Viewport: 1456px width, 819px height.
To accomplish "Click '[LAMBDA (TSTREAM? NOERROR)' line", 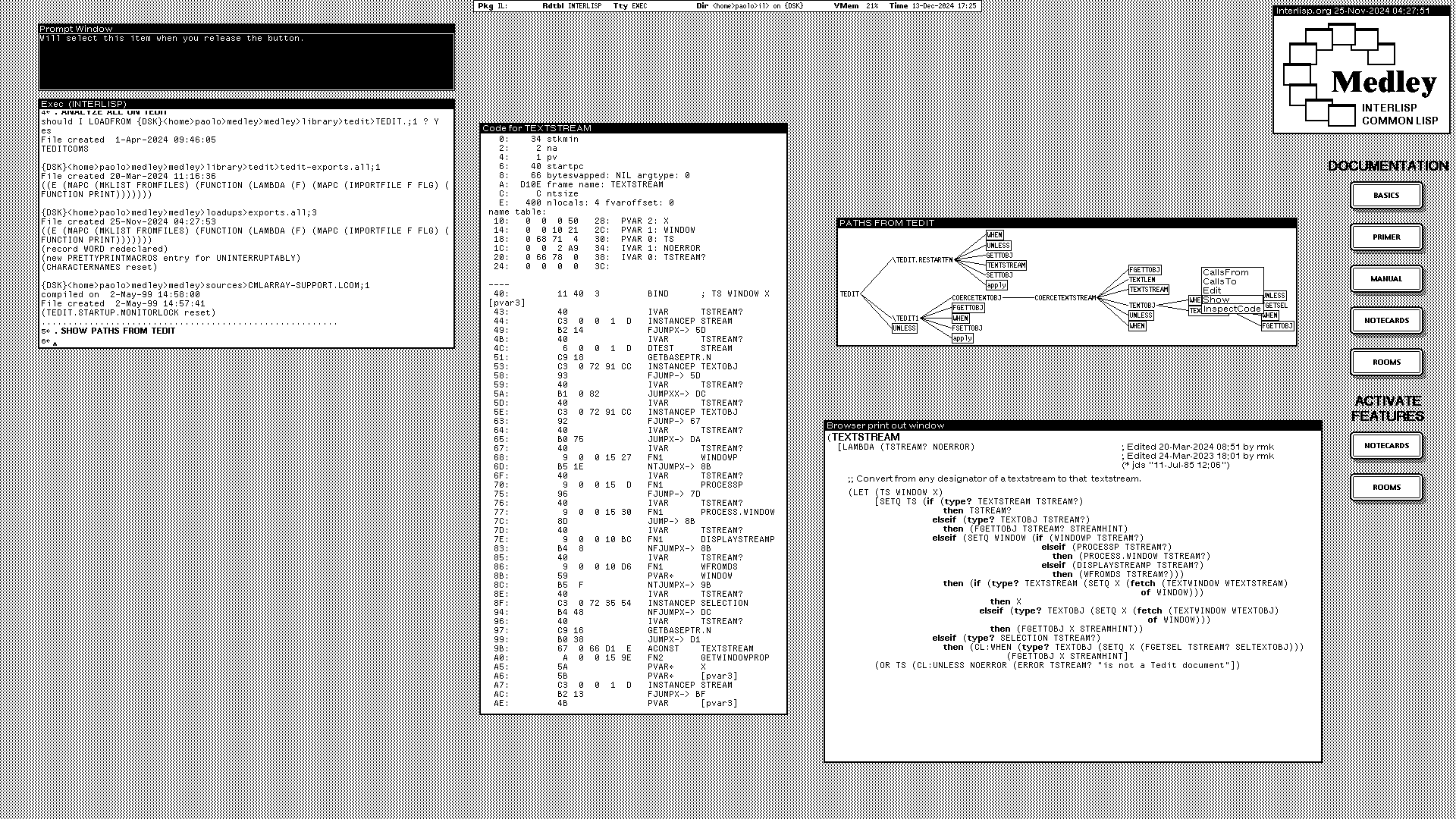I will click(x=906, y=447).
